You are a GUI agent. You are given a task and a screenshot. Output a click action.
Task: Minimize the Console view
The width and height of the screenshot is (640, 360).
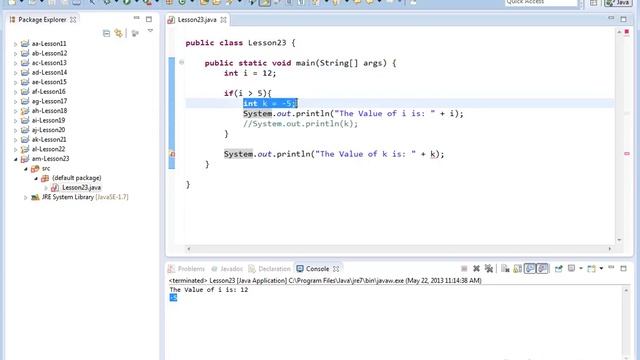tap(611, 267)
